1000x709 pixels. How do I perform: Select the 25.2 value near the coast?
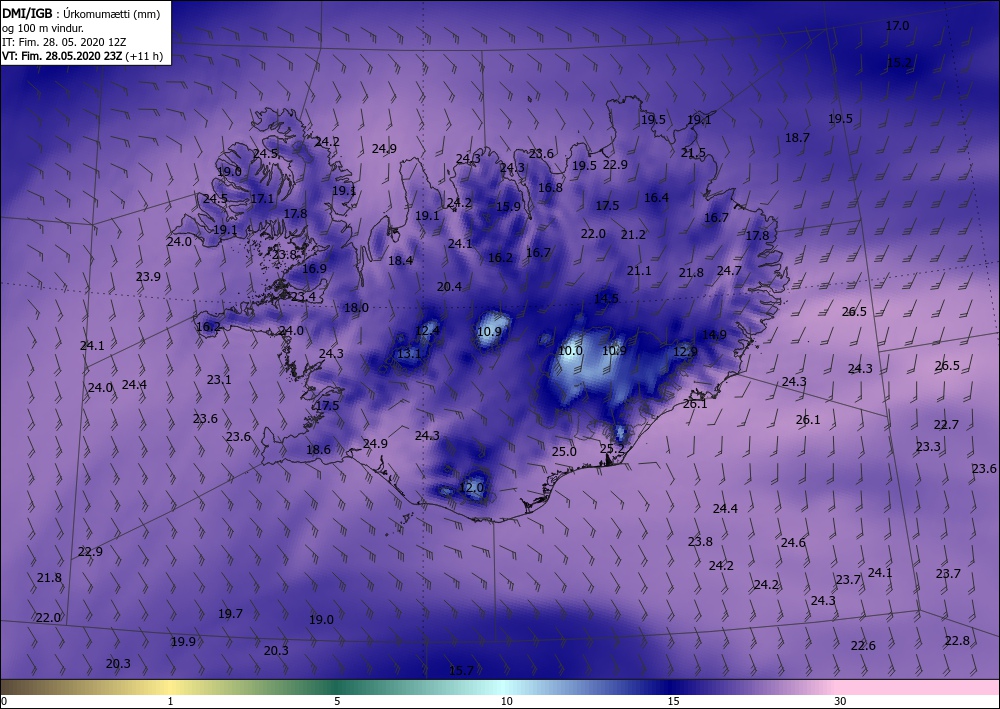coord(612,448)
